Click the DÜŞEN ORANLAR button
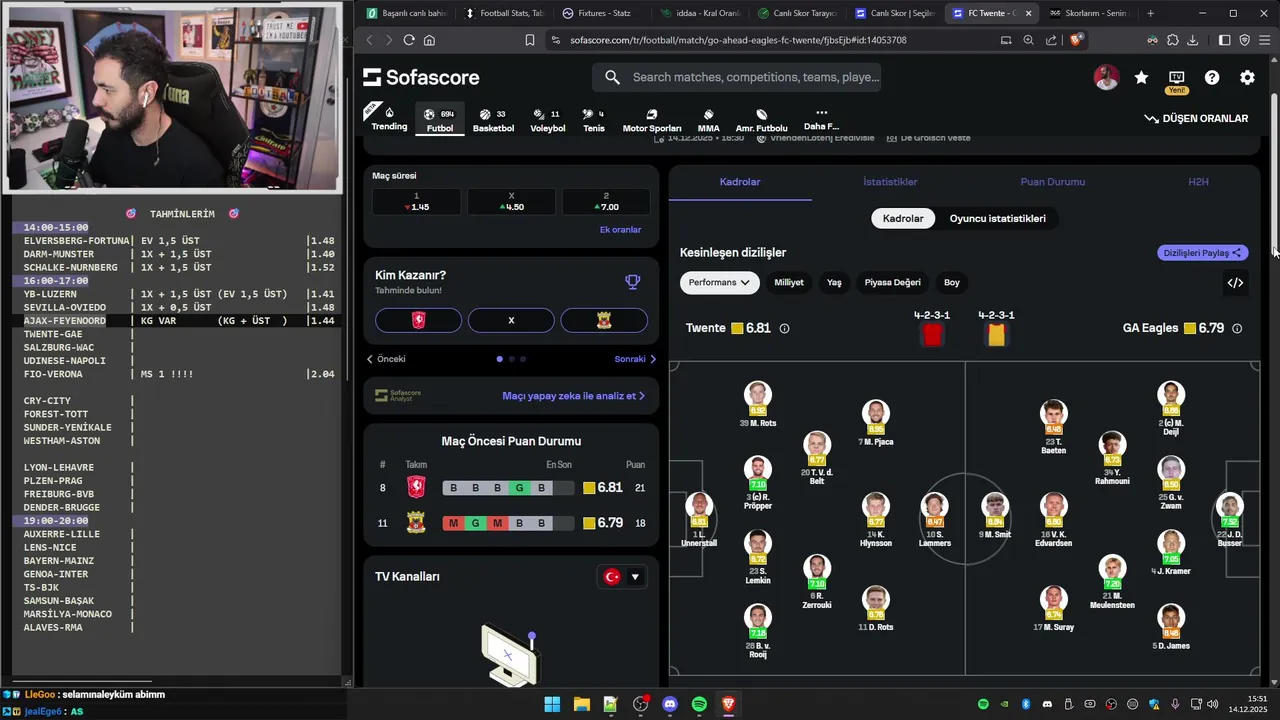 pyautogui.click(x=1196, y=118)
